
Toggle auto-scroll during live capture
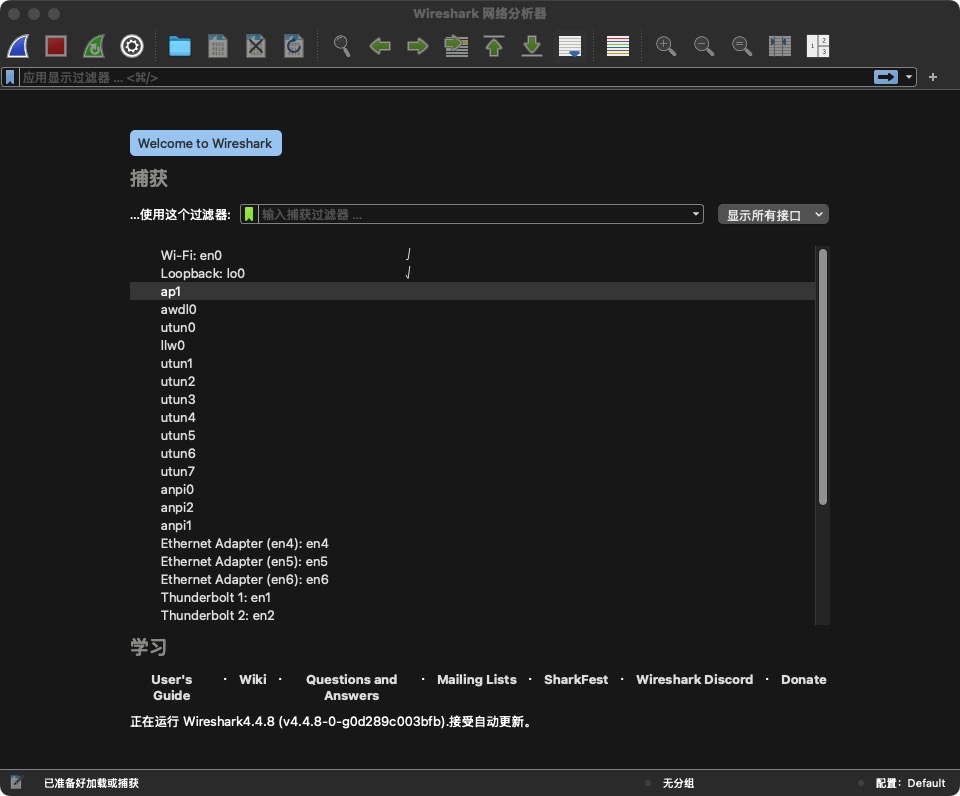pyautogui.click(x=570, y=46)
